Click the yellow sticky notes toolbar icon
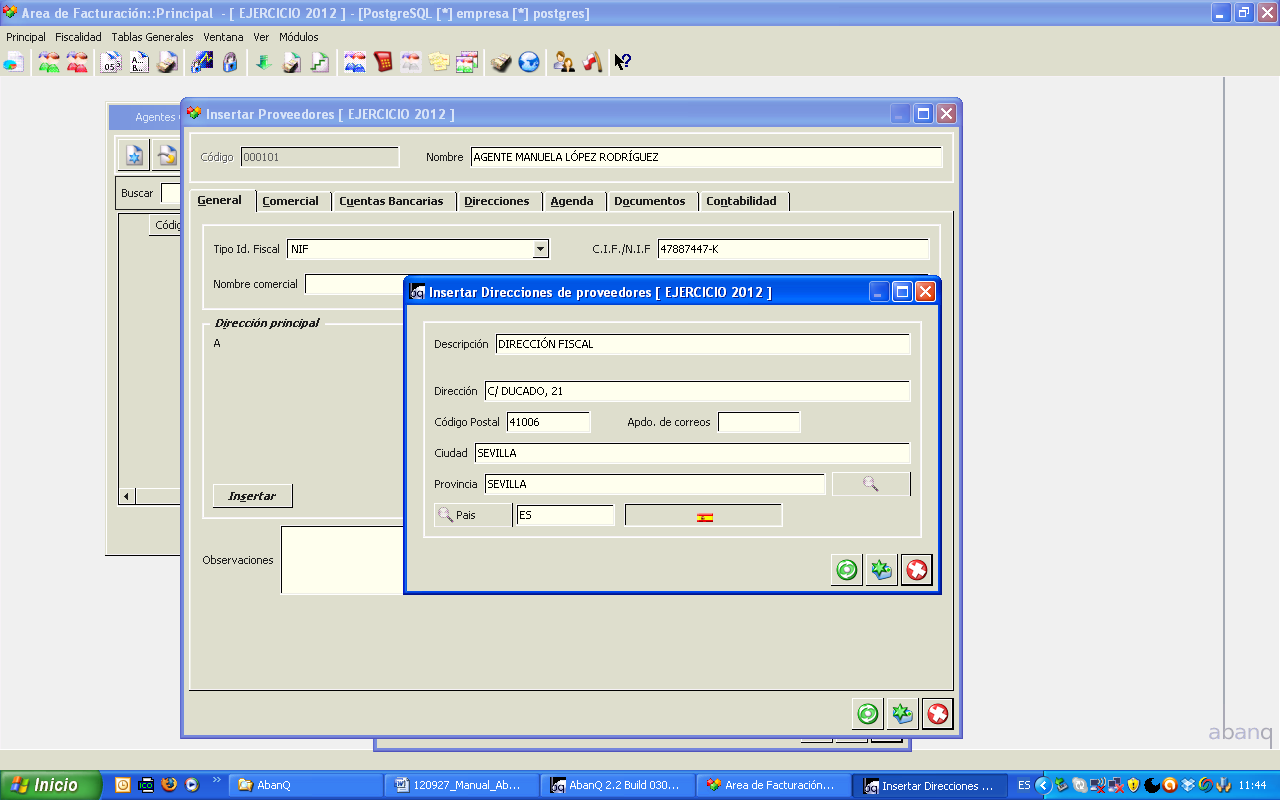The height and width of the screenshot is (800, 1280). (439, 62)
